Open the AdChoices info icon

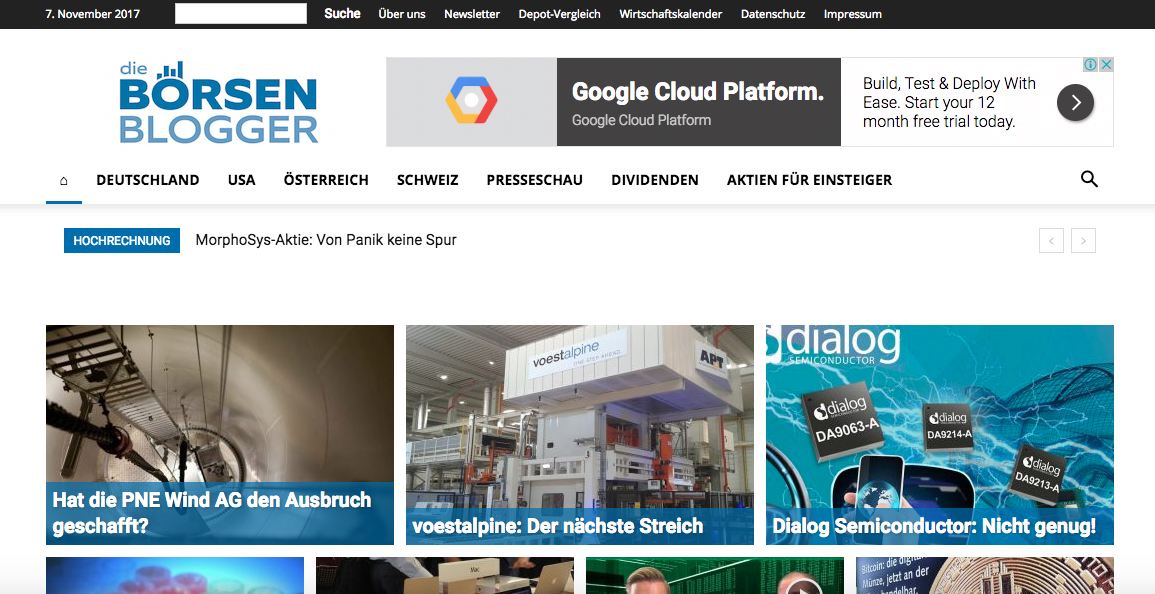pyautogui.click(x=1091, y=65)
